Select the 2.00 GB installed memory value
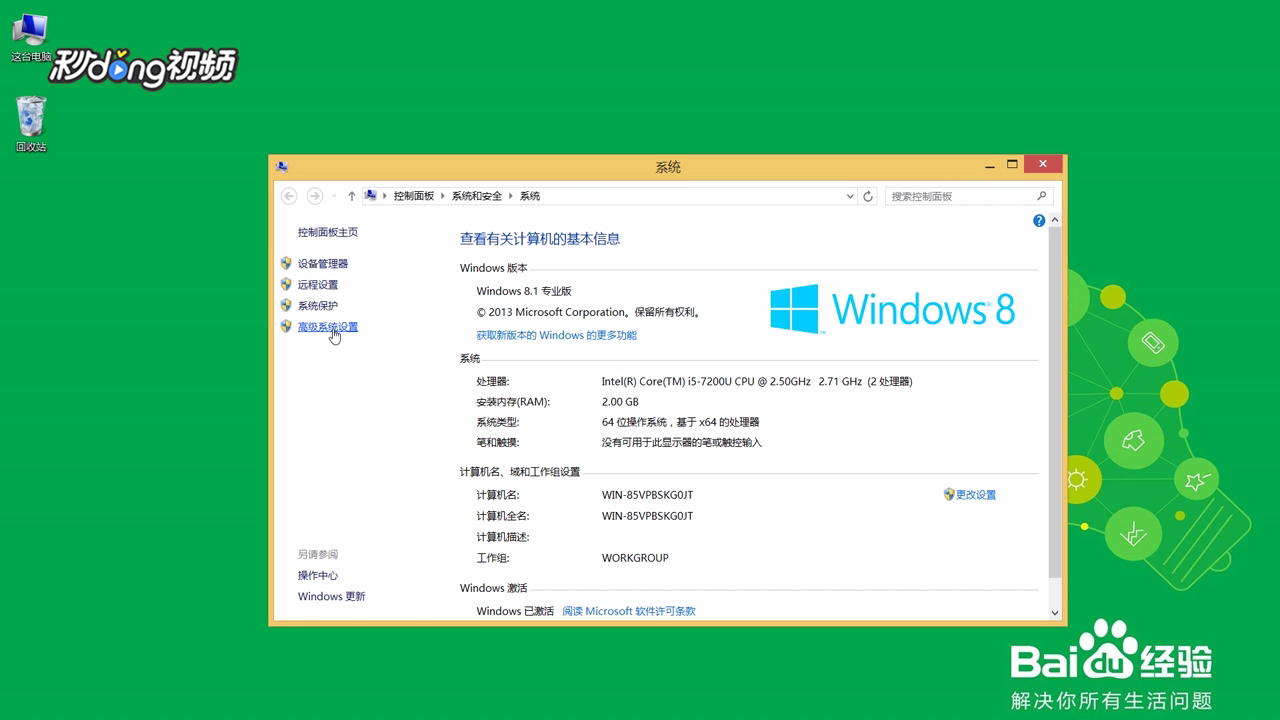 620,402
